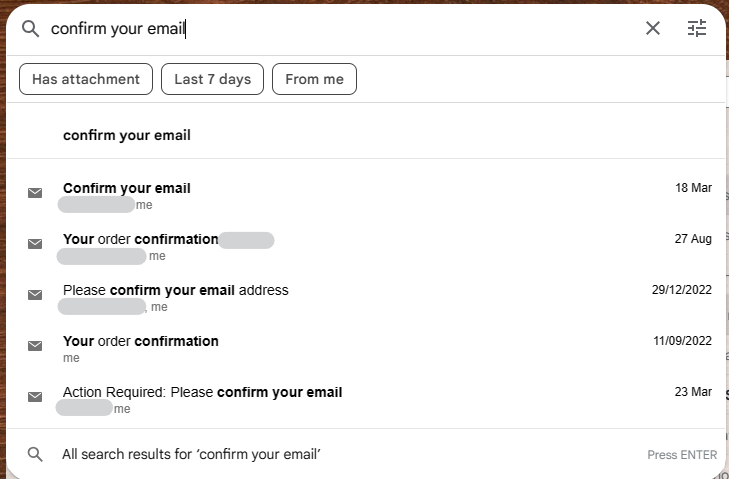Open 'Your order confirmation' email dated 11/09/2022
Screen dimensions: 729x479
(x=140, y=341)
